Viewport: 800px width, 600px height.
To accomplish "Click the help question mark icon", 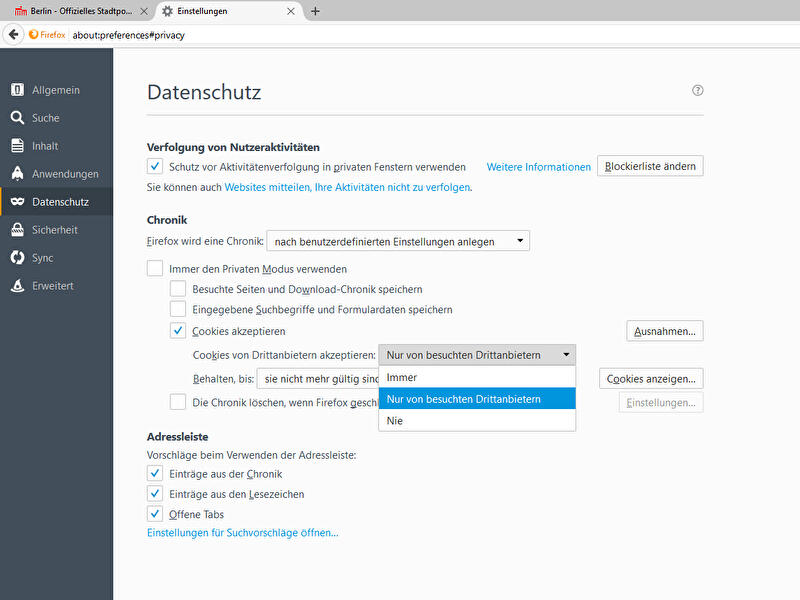I will (x=698, y=90).
